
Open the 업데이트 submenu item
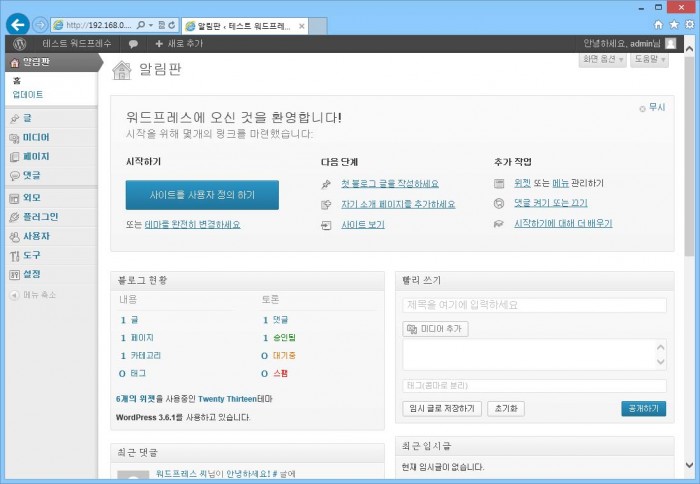click(28, 95)
